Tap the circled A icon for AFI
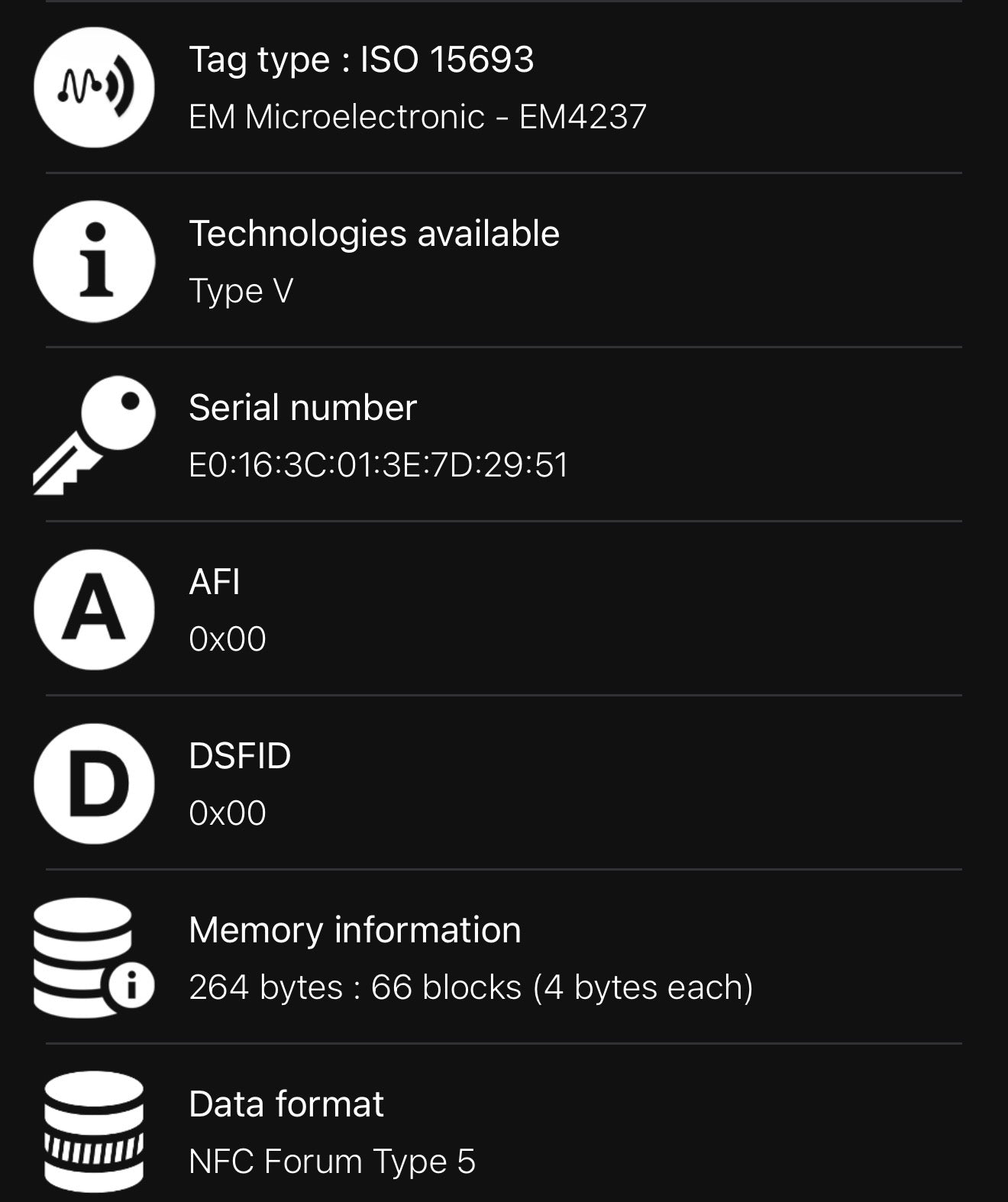Viewport: 1008px width, 1202px height. [94, 609]
